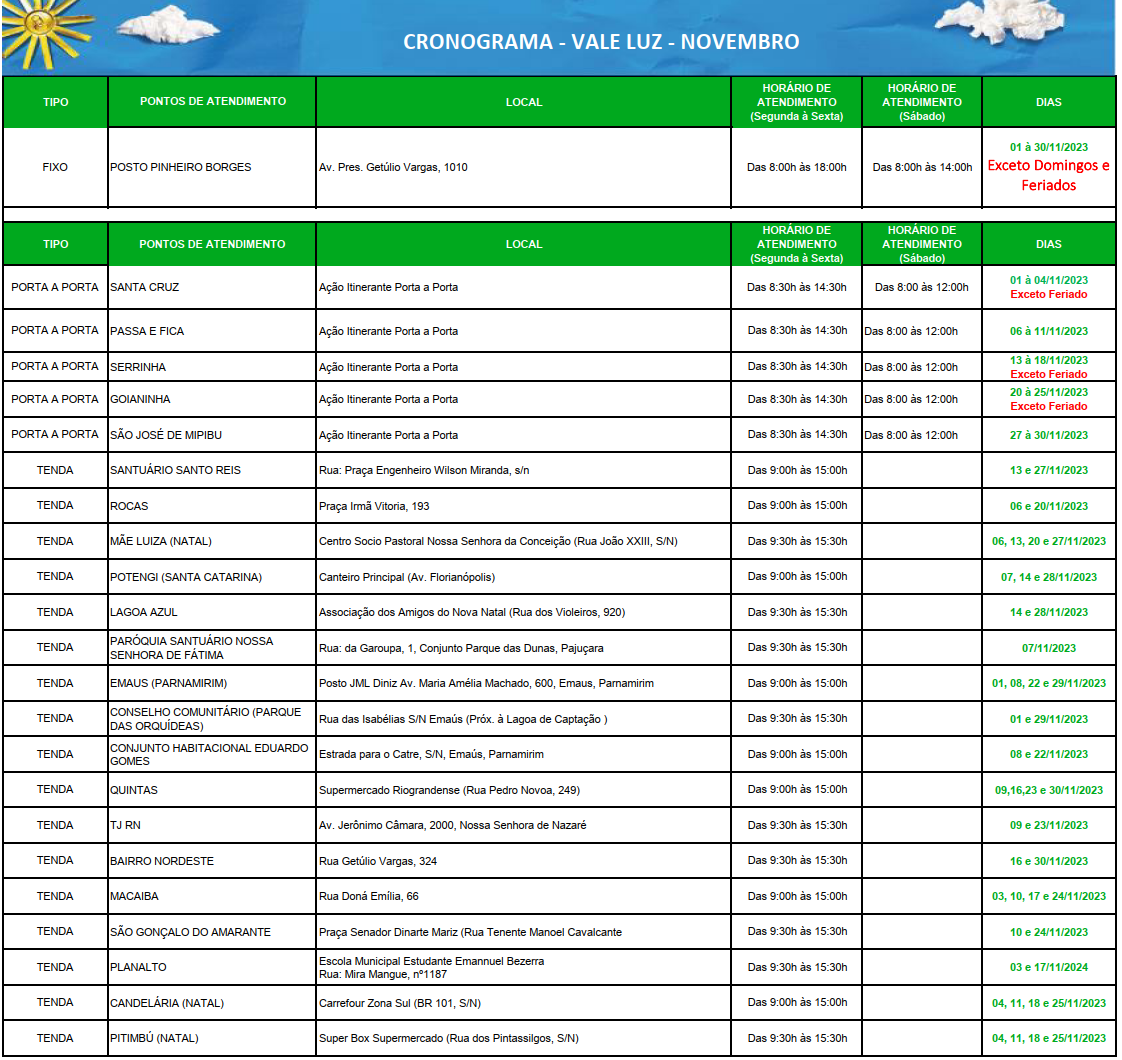The width and height of the screenshot is (1122, 1060).
Task: Select the 'SANTA CRUZ' service point
Action: coord(145,287)
